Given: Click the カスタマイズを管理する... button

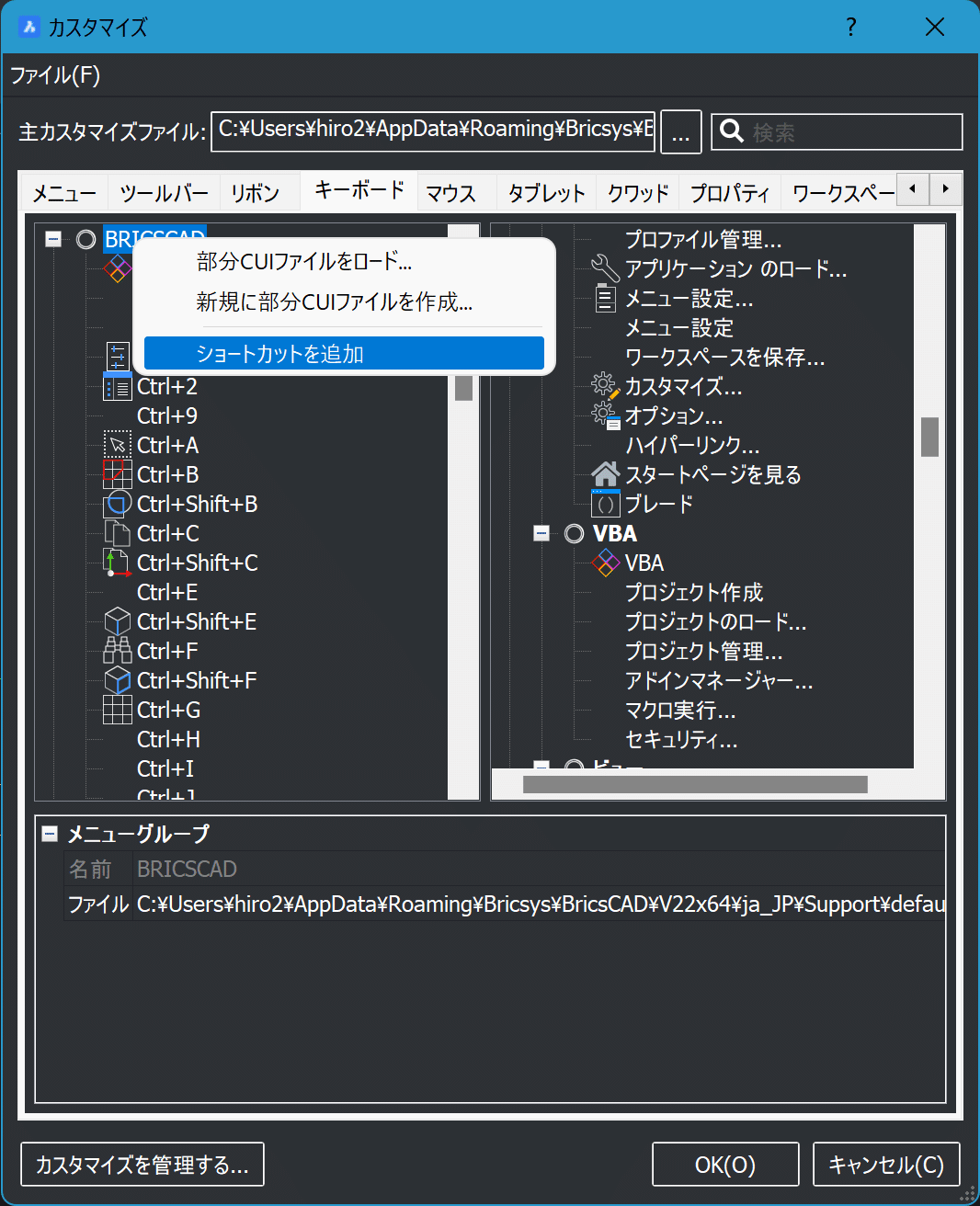Looking at the screenshot, I should tap(142, 1165).
